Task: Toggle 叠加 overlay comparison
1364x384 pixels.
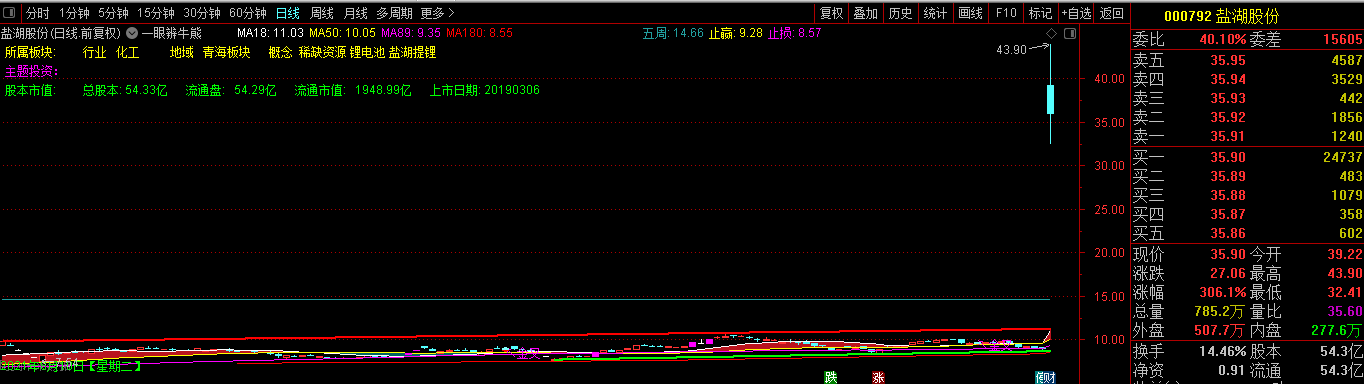Action: [866, 13]
